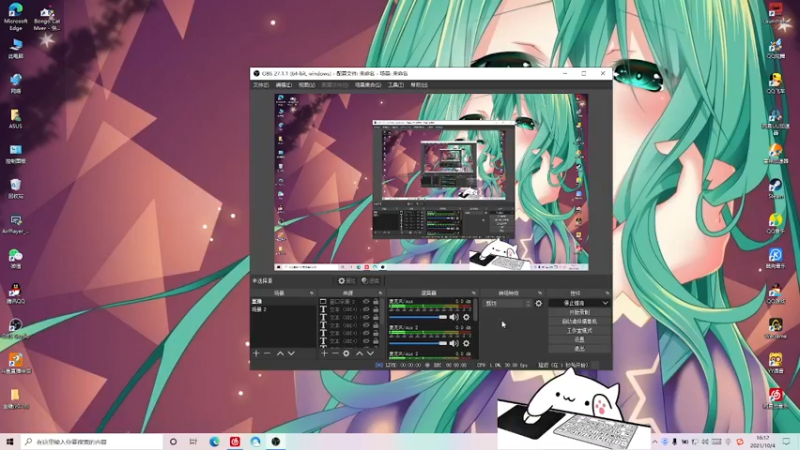
Task: Open 文件(F) menu in OBS
Action: (261, 85)
